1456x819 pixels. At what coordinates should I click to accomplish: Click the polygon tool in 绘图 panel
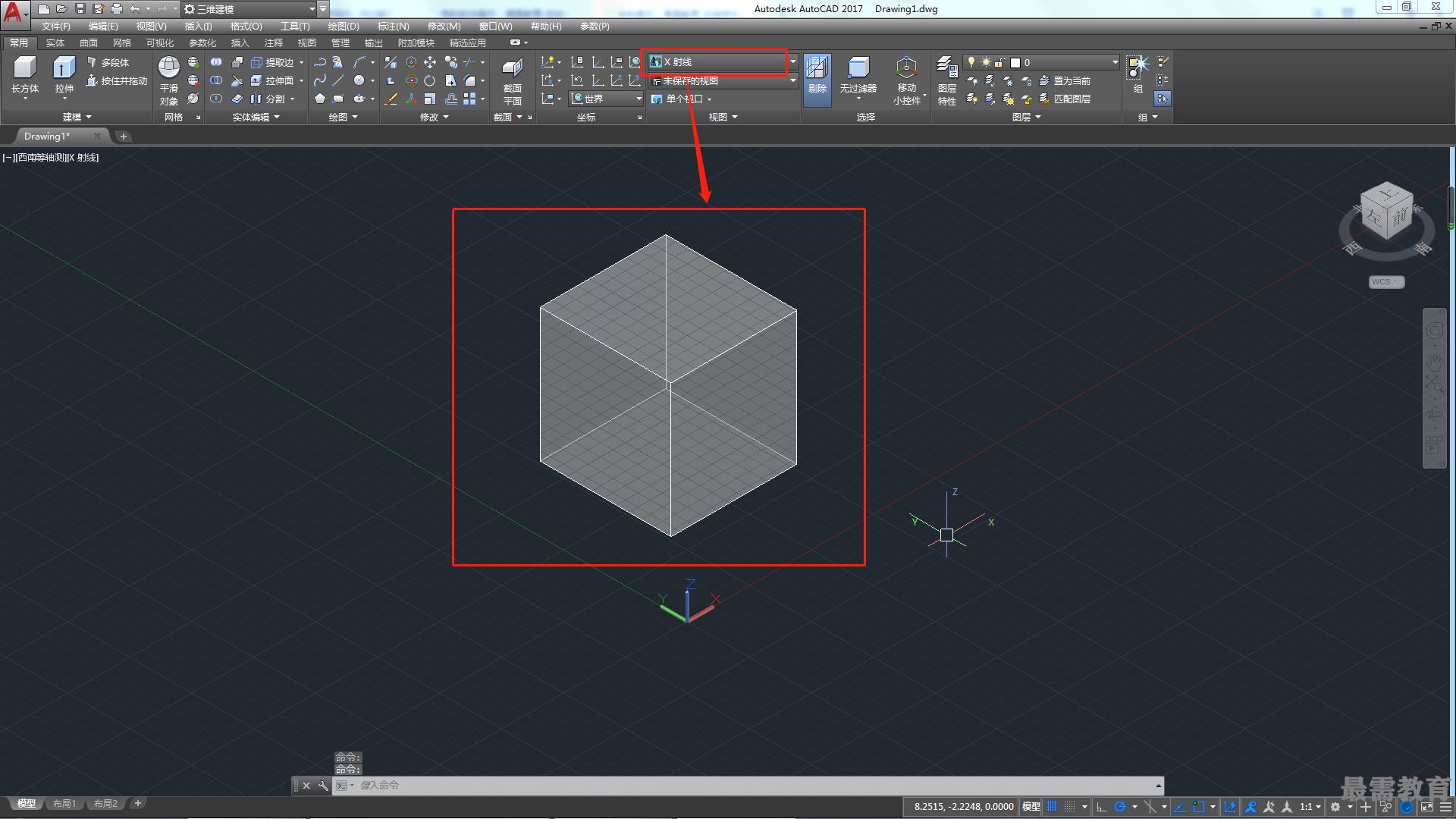[x=320, y=99]
